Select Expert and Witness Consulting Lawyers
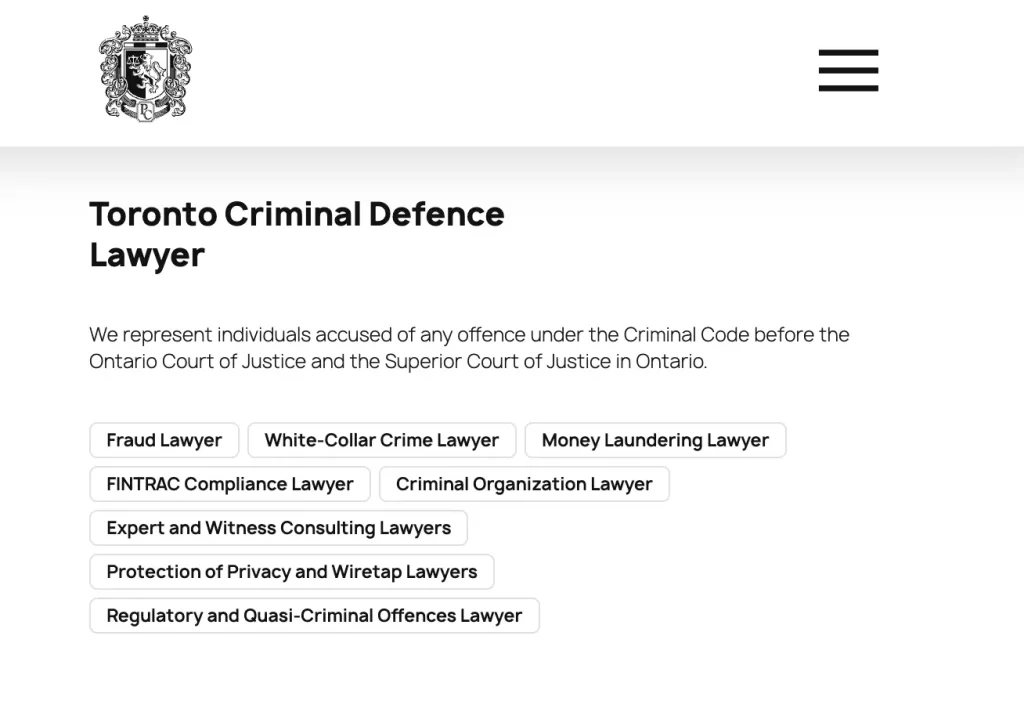1024x708 pixels. 278,528
